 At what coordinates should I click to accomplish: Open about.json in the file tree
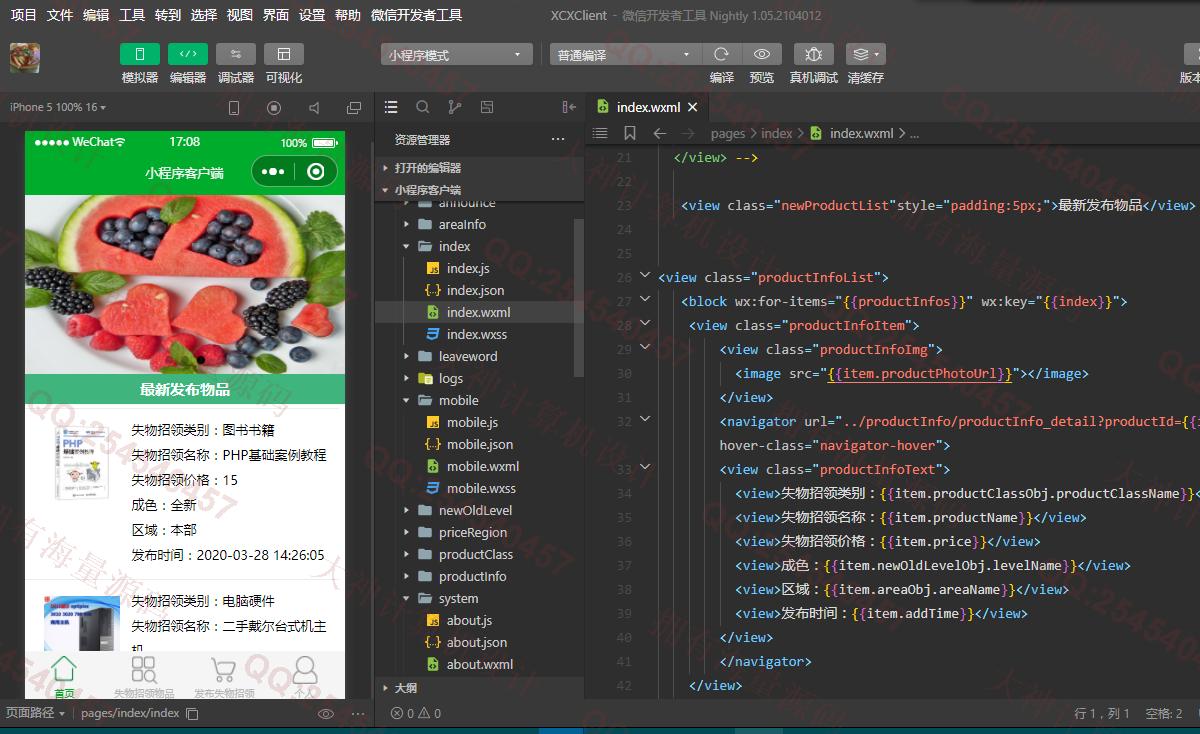tap(479, 642)
